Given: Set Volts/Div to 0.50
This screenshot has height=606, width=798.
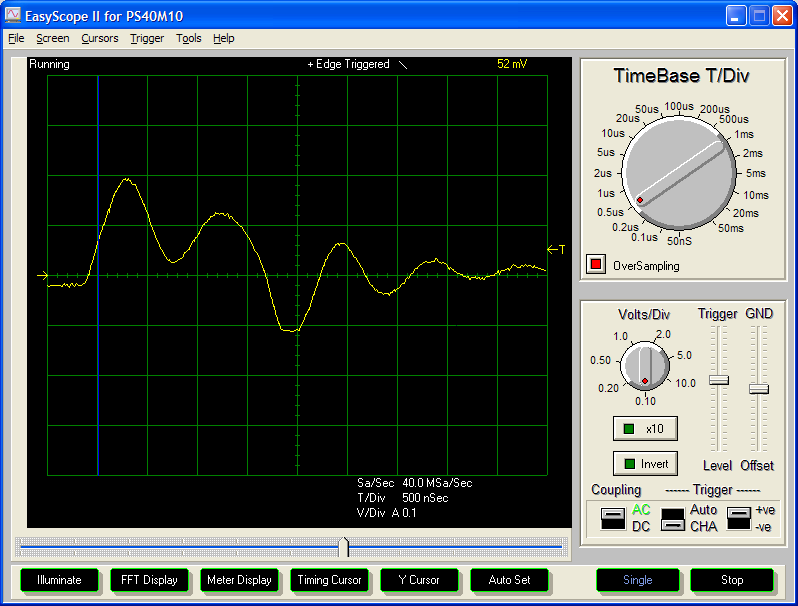Looking at the screenshot, I should click(x=600, y=360).
